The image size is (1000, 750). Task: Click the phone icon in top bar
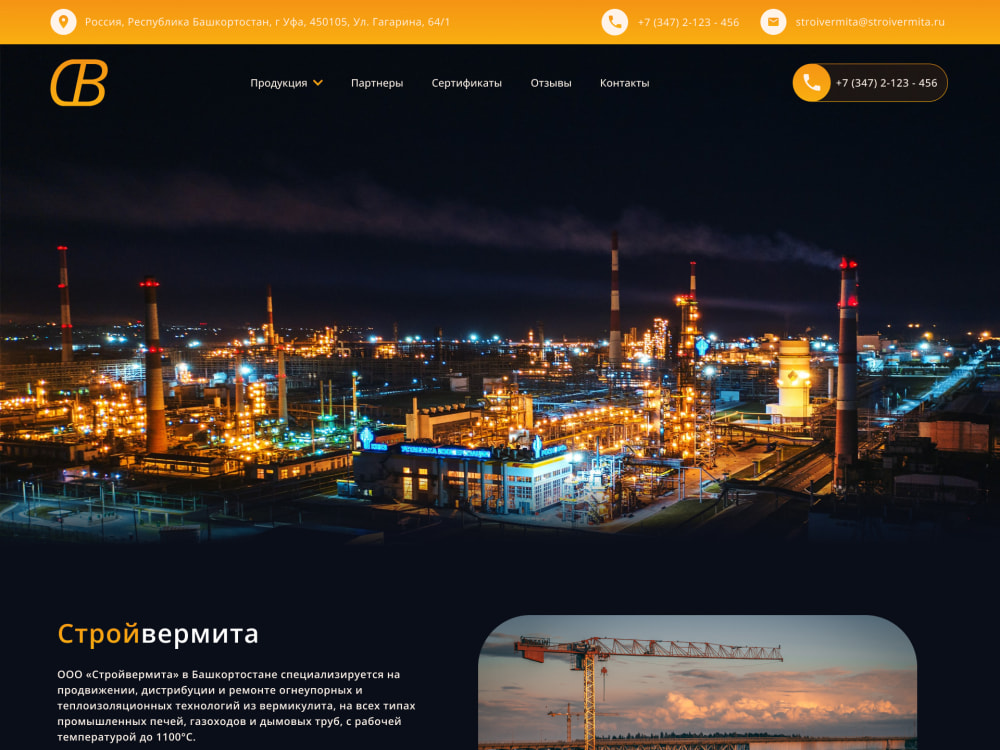tap(614, 22)
